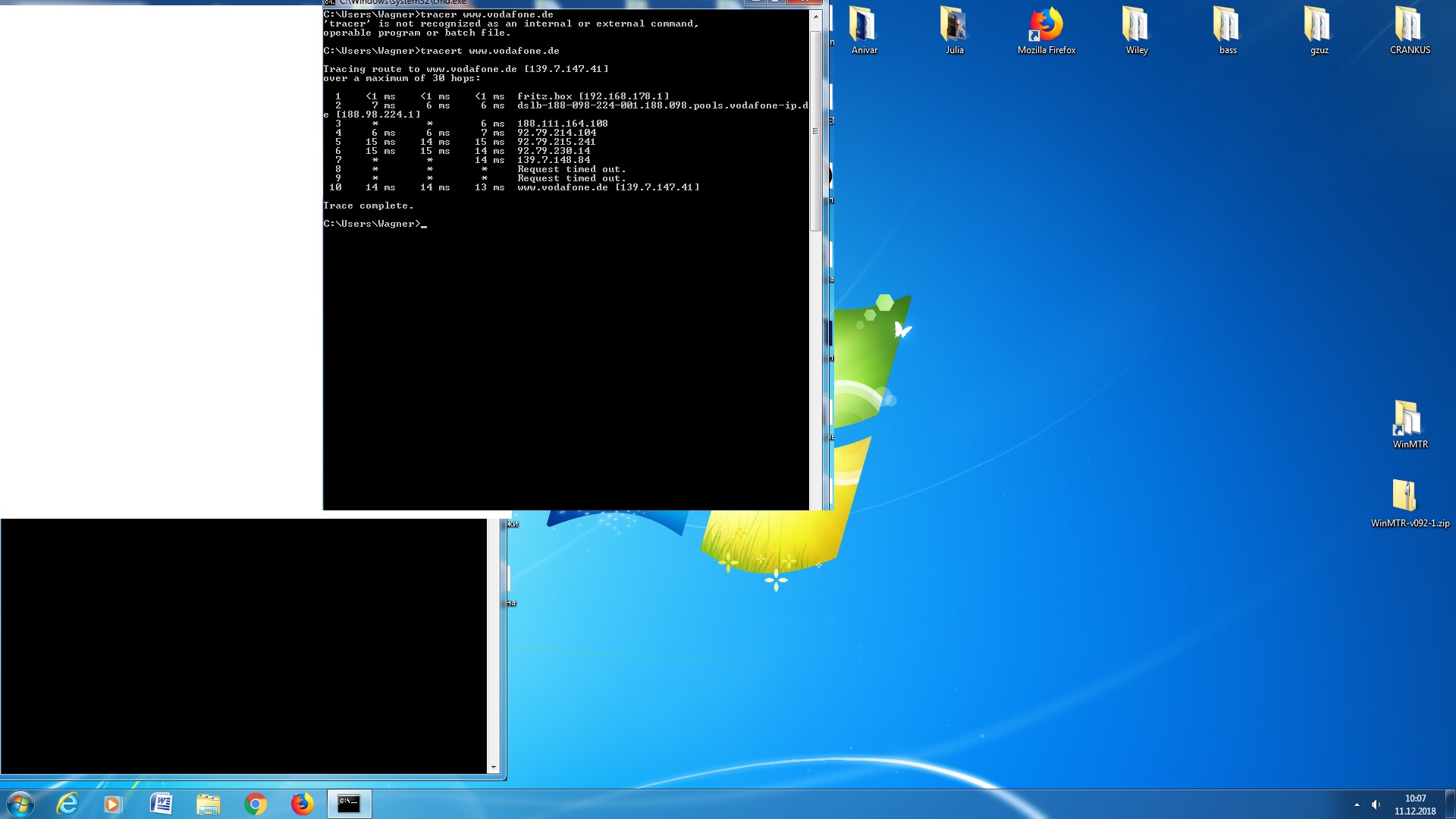1456x819 pixels.
Task: Show hidden system tray icons
Action: point(1357,805)
